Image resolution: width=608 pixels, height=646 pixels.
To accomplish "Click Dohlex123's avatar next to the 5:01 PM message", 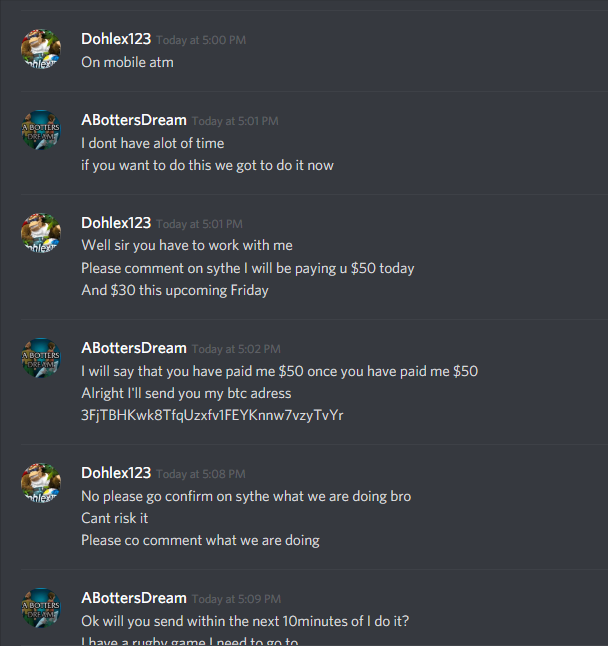I will tap(41, 233).
